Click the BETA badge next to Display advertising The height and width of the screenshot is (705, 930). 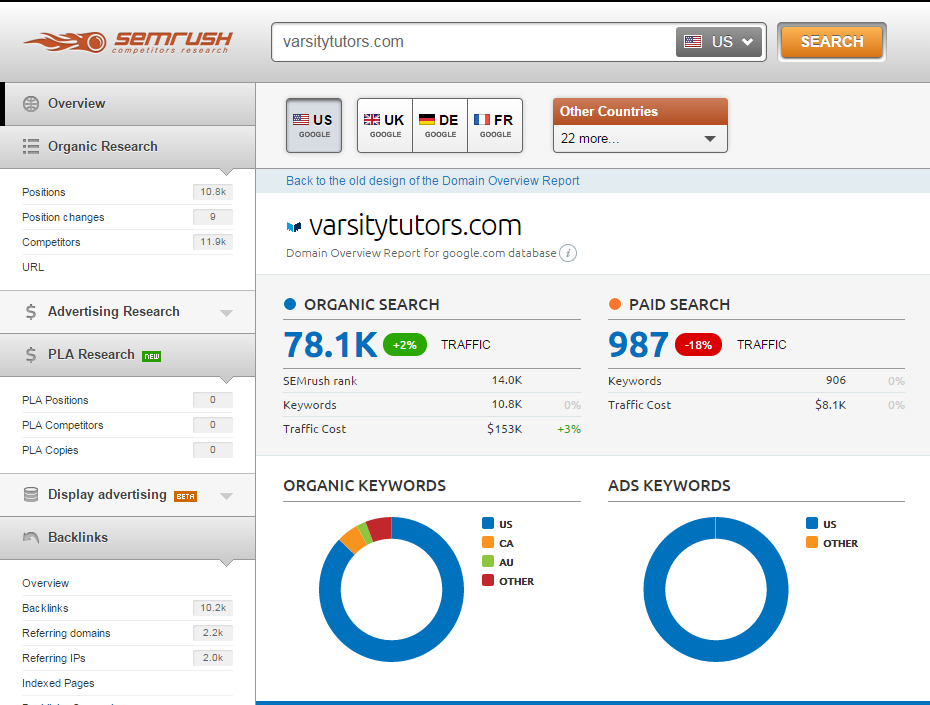[185, 496]
